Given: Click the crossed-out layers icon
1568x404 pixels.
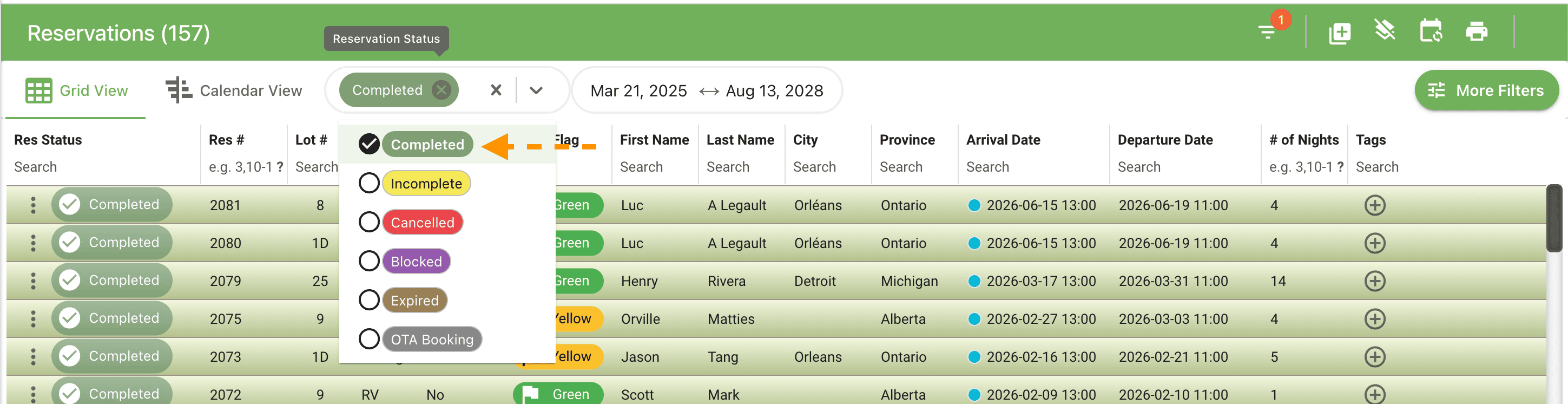Looking at the screenshot, I should (x=1385, y=30).
